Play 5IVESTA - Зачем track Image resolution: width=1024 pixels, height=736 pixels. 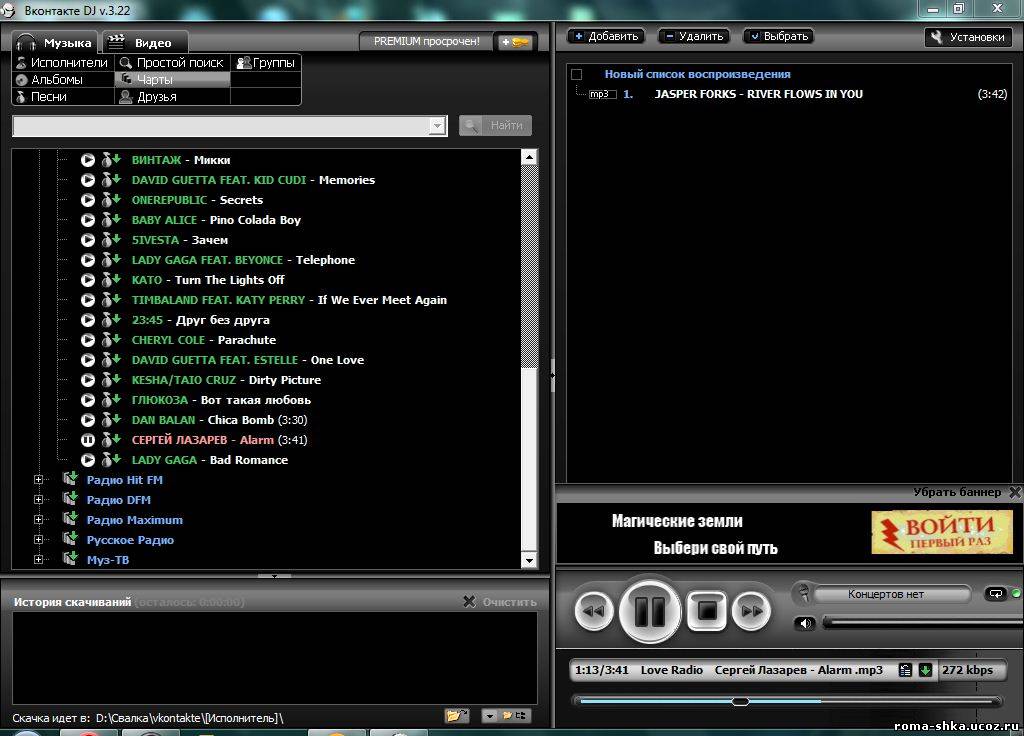(x=88, y=240)
